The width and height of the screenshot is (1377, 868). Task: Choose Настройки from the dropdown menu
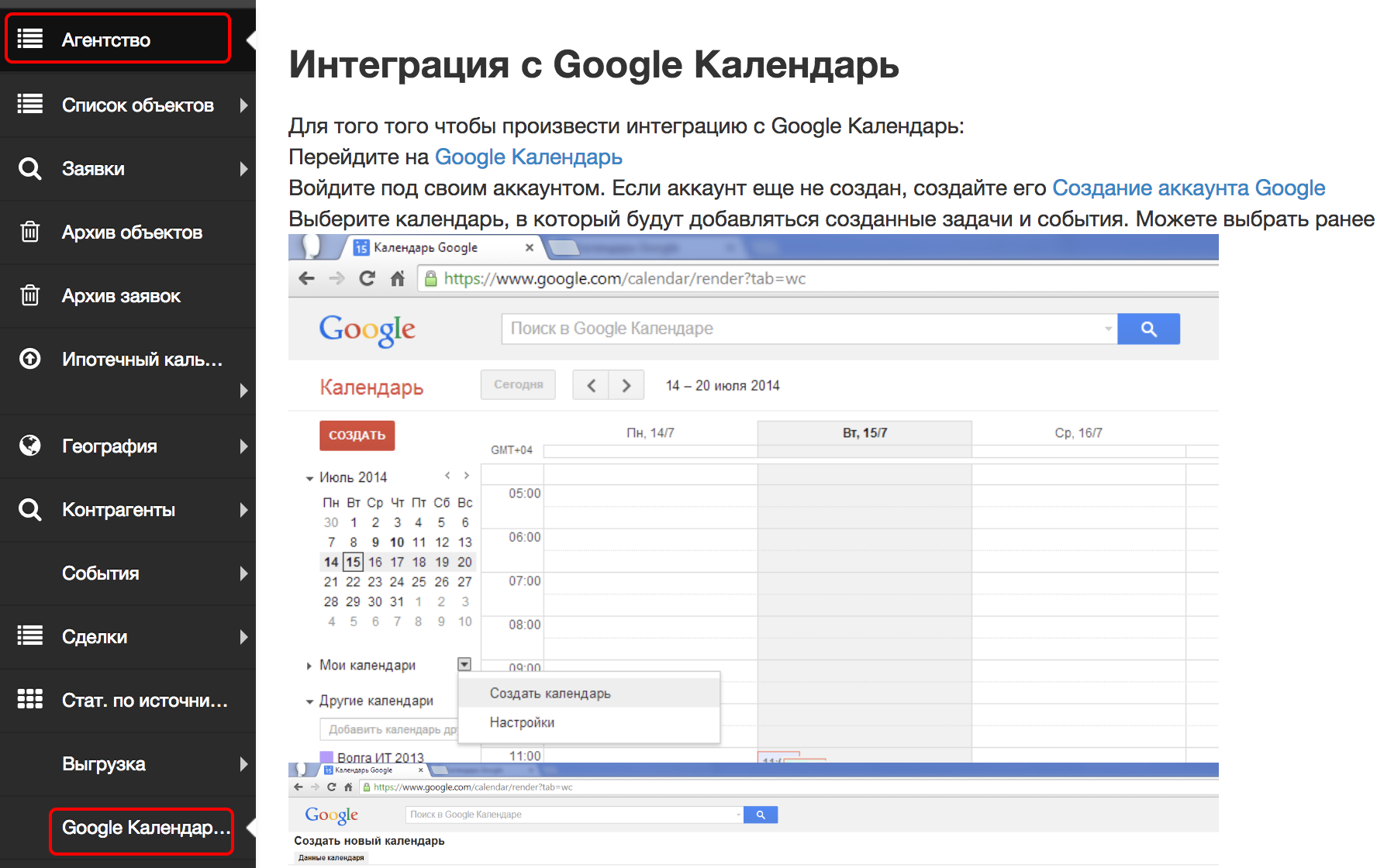pyautogui.click(x=589, y=722)
